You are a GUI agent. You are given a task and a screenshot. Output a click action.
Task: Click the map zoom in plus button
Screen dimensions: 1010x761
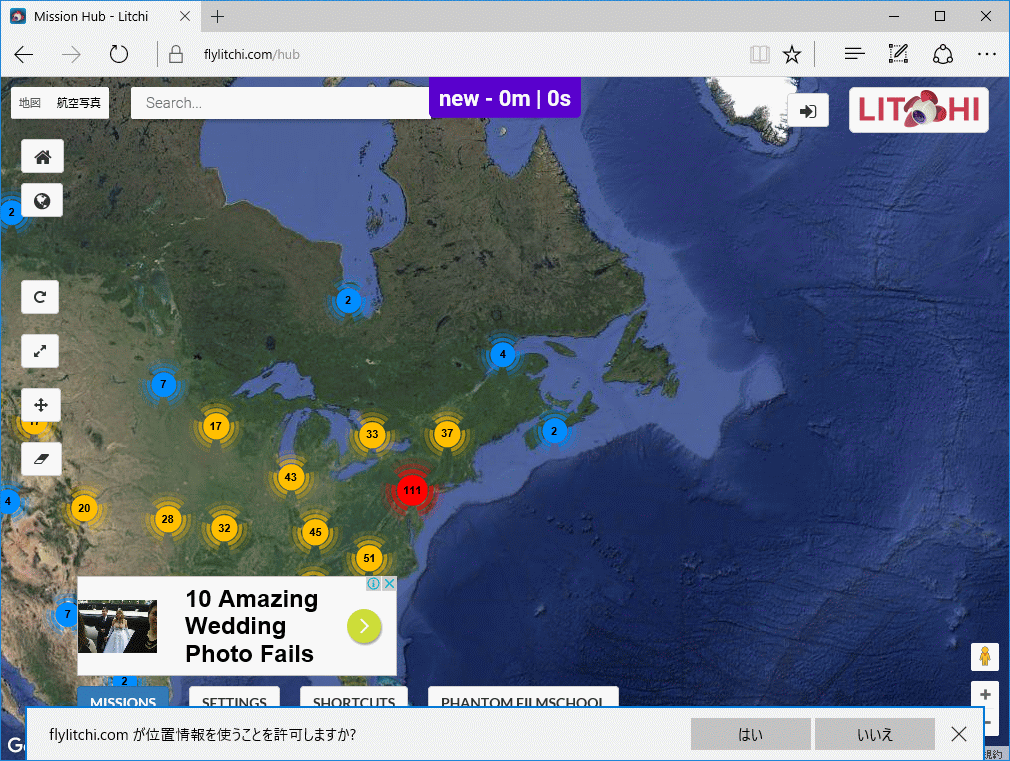point(985,694)
